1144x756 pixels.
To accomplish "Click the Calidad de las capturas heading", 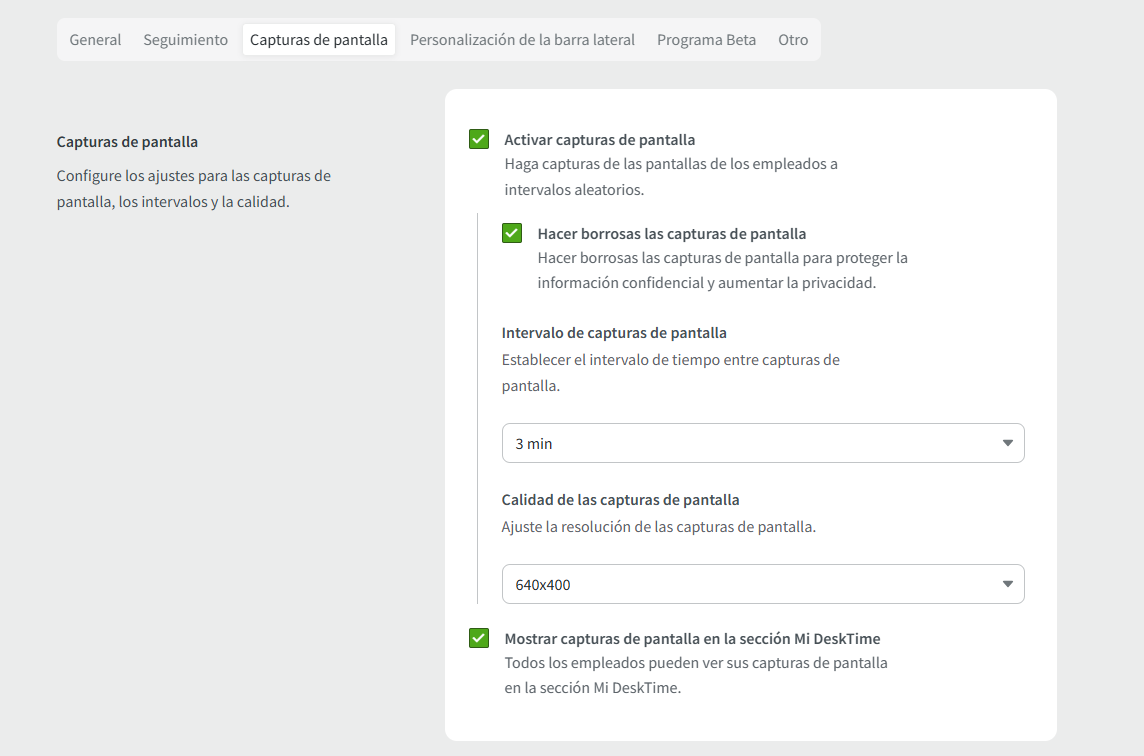I will [x=620, y=500].
